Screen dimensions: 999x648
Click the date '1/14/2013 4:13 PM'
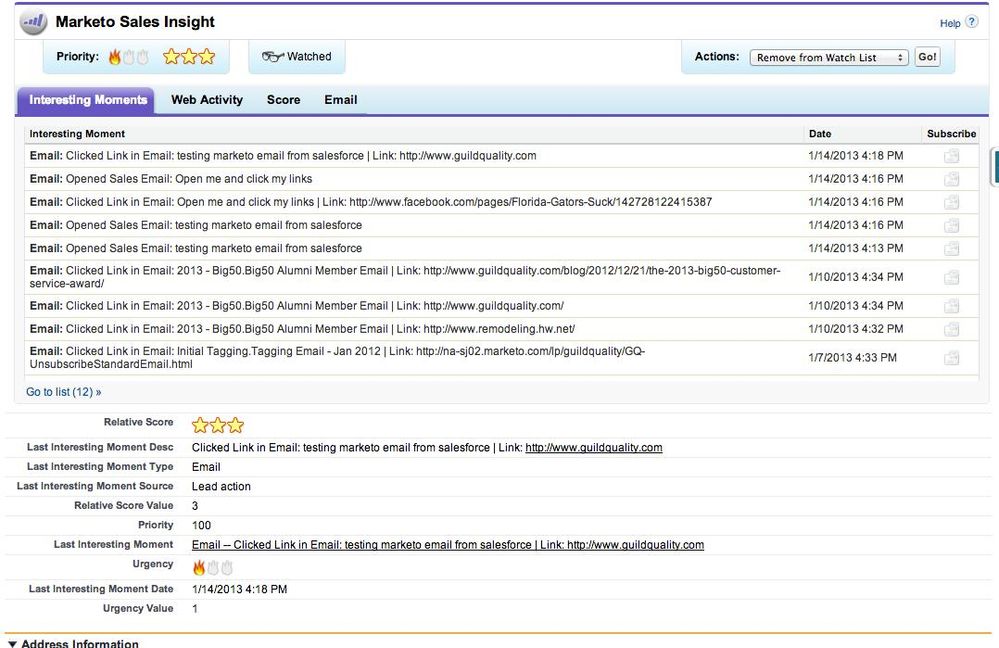tap(856, 248)
